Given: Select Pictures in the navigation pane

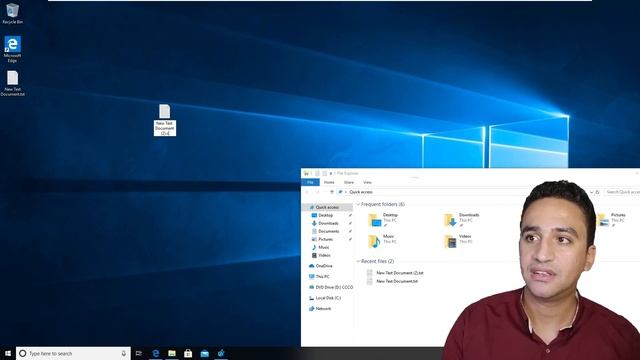Looking at the screenshot, I should coord(325,239).
